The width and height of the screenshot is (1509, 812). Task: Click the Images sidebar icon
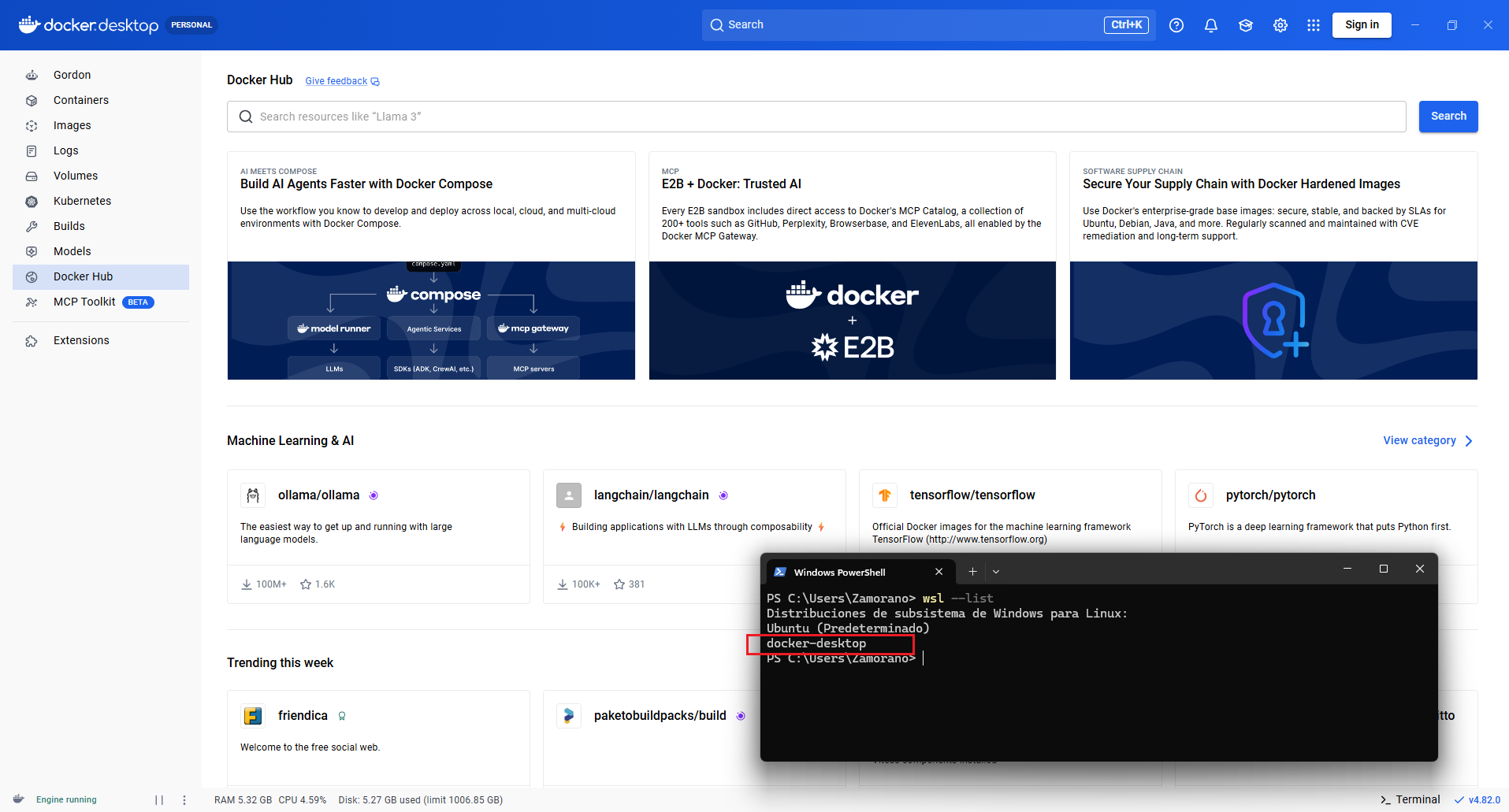point(32,125)
